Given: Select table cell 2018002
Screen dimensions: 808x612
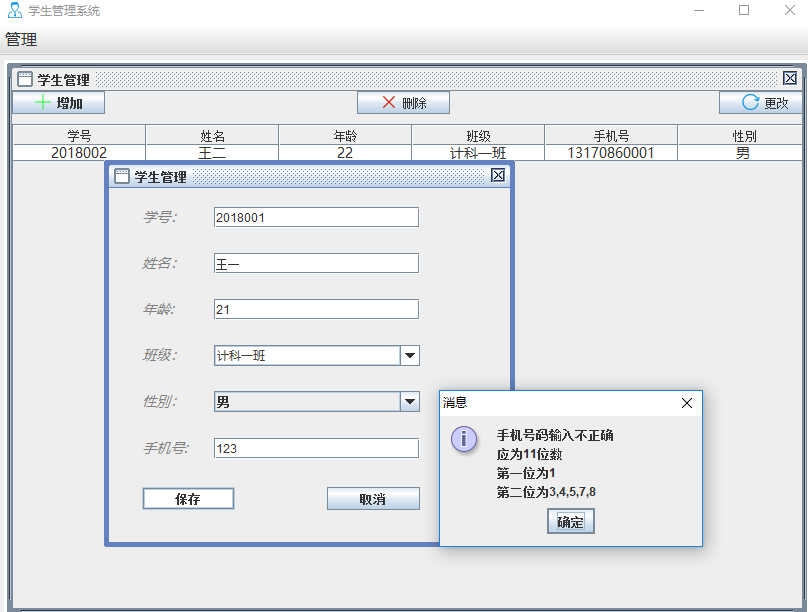Looking at the screenshot, I should click(79, 153).
